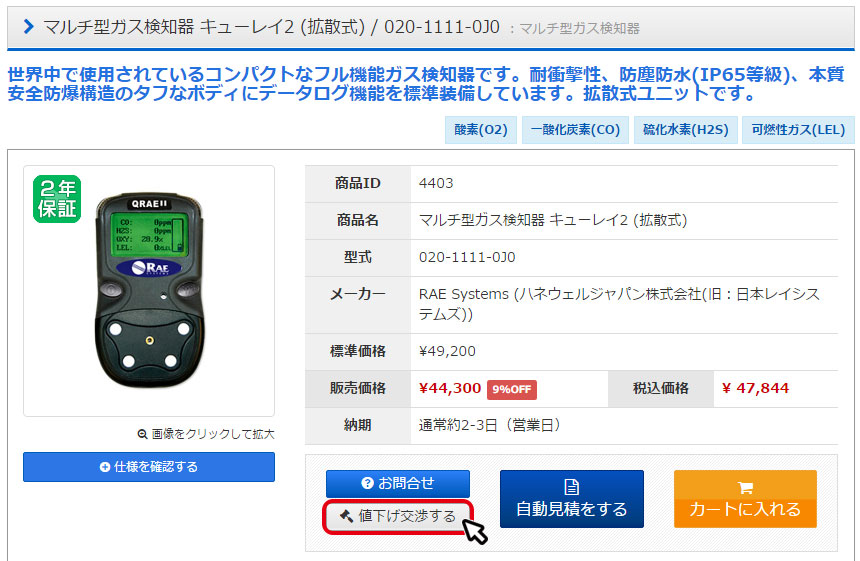
Task: Click the green 2年保証 warranty badge
Action: coord(57,199)
